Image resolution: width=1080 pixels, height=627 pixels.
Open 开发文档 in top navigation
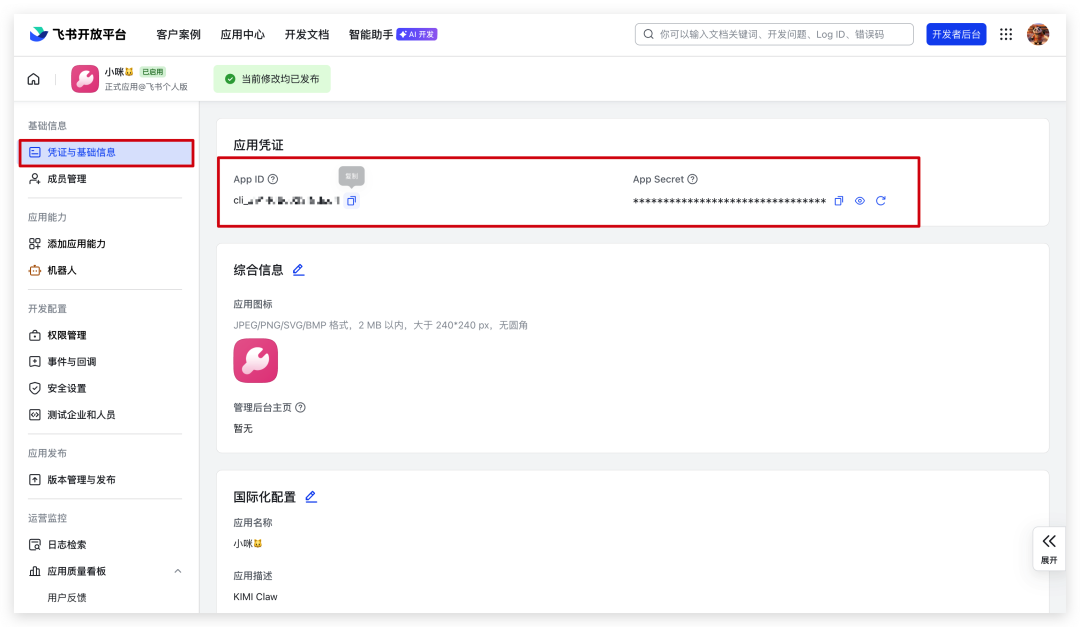[x=306, y=34]
